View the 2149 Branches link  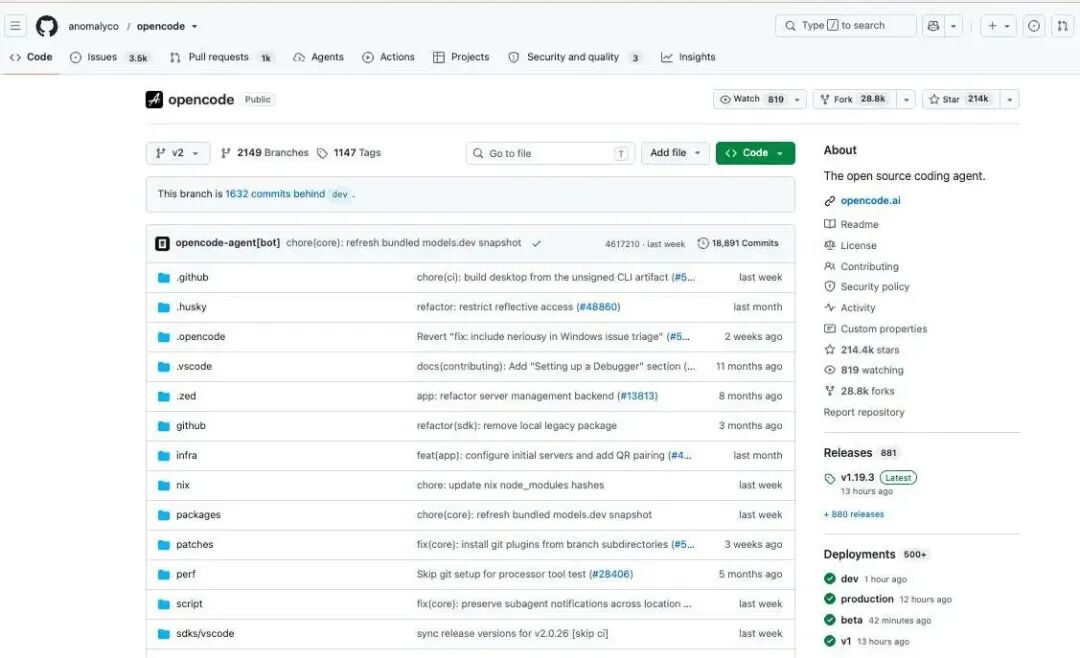pyautogui.click(x=264, y=153)
